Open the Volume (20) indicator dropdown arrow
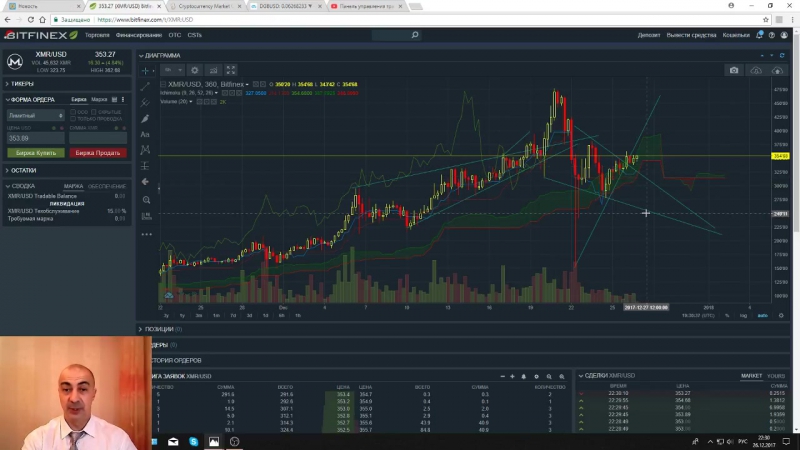Screen dimensions: 800x450 pyautogui.click(x=191, y=102)
